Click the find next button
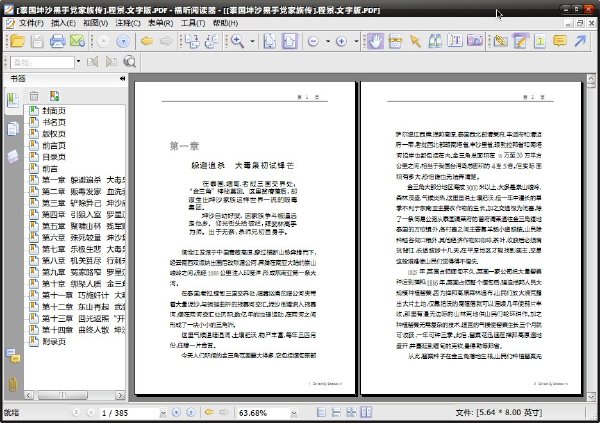This screenshot has height=423, width=600. point(111,62)
